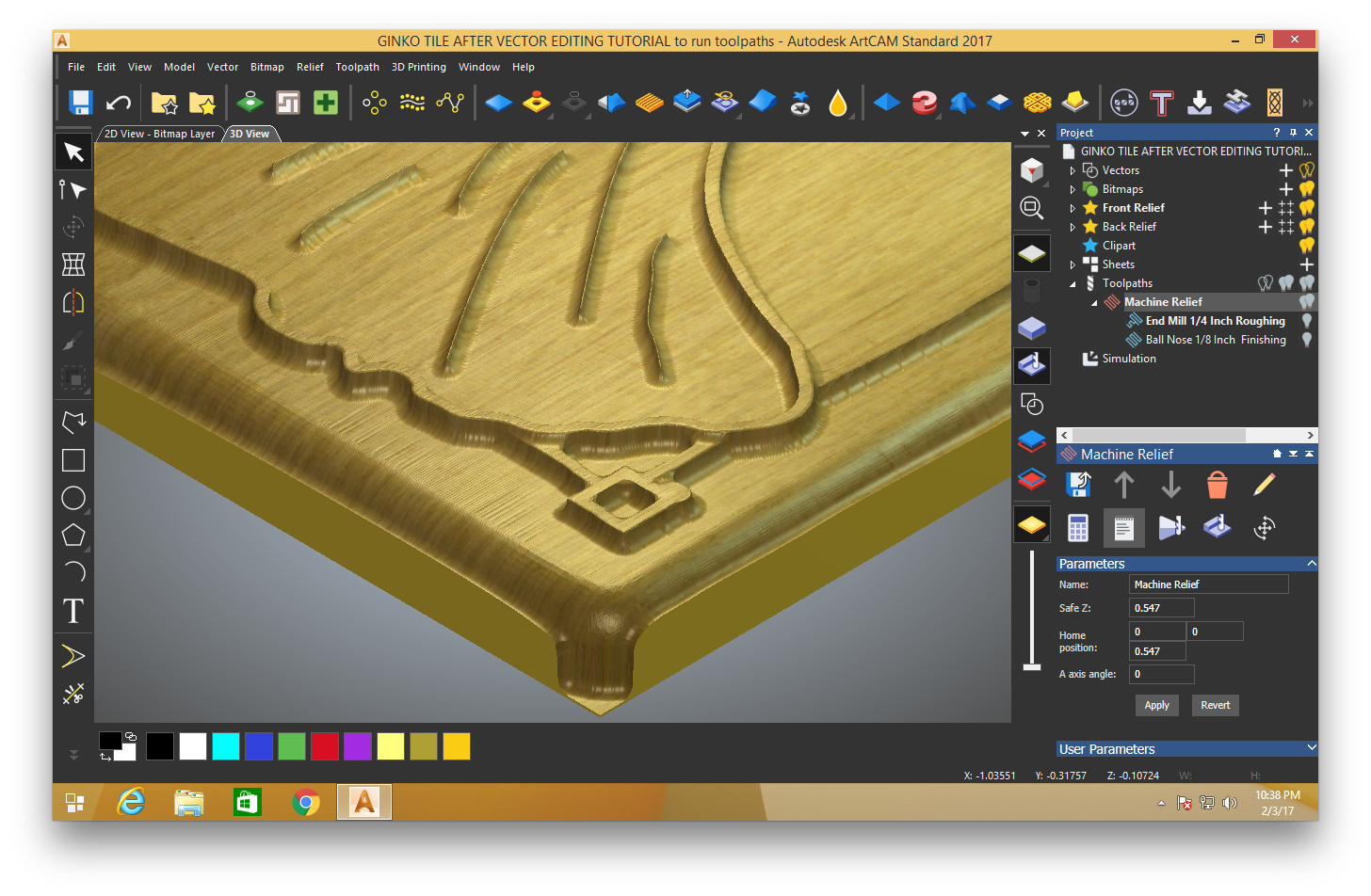Click the Undo arrow icon

(x=119, y=103)
